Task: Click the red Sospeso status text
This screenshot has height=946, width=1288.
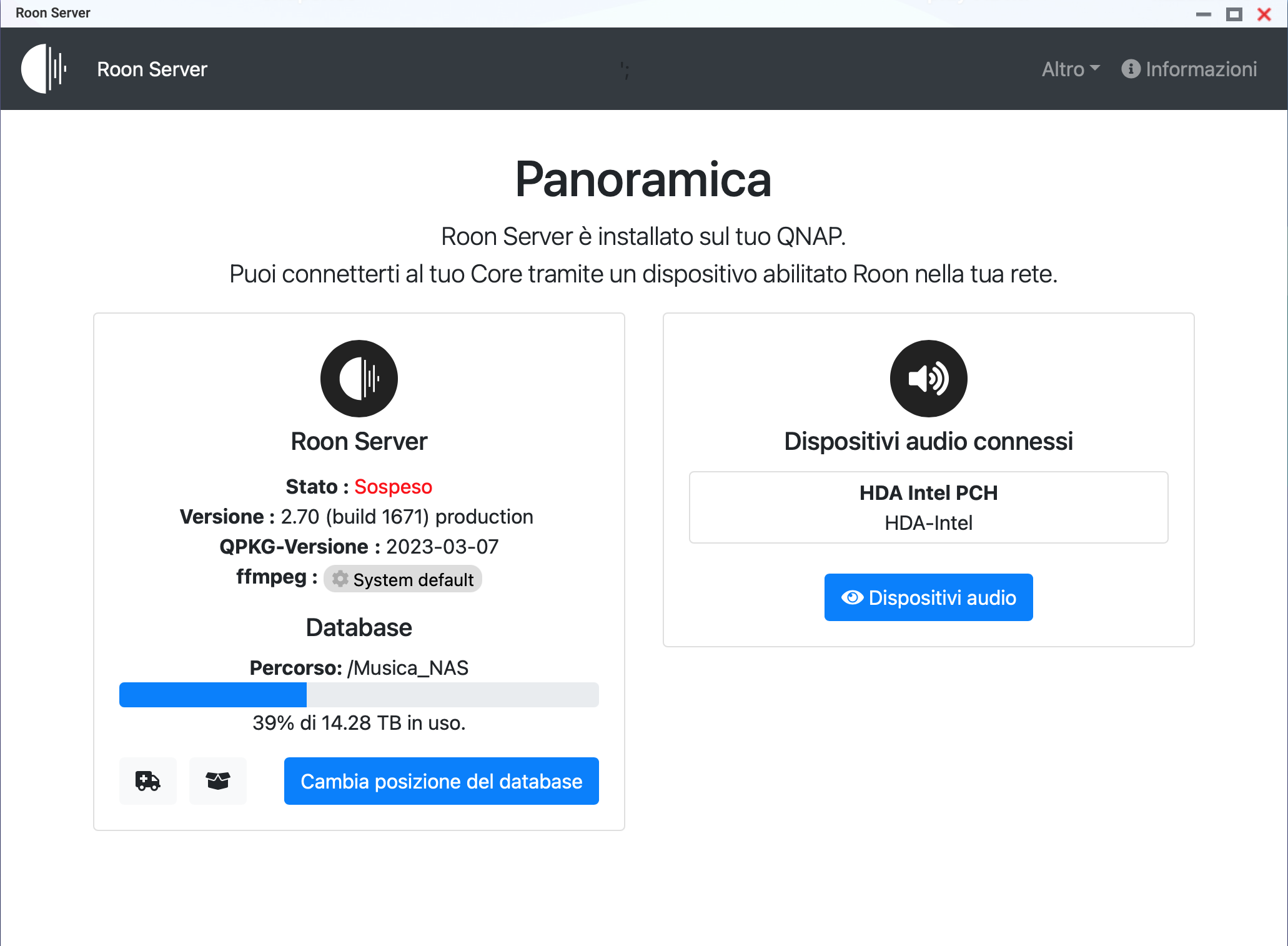Action: tap(394, 487)
